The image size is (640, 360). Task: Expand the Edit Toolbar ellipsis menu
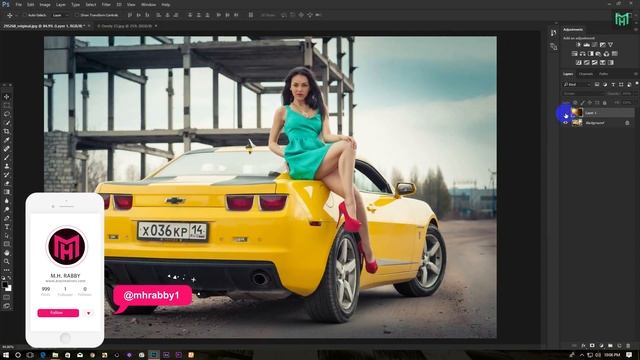[7, 270]
